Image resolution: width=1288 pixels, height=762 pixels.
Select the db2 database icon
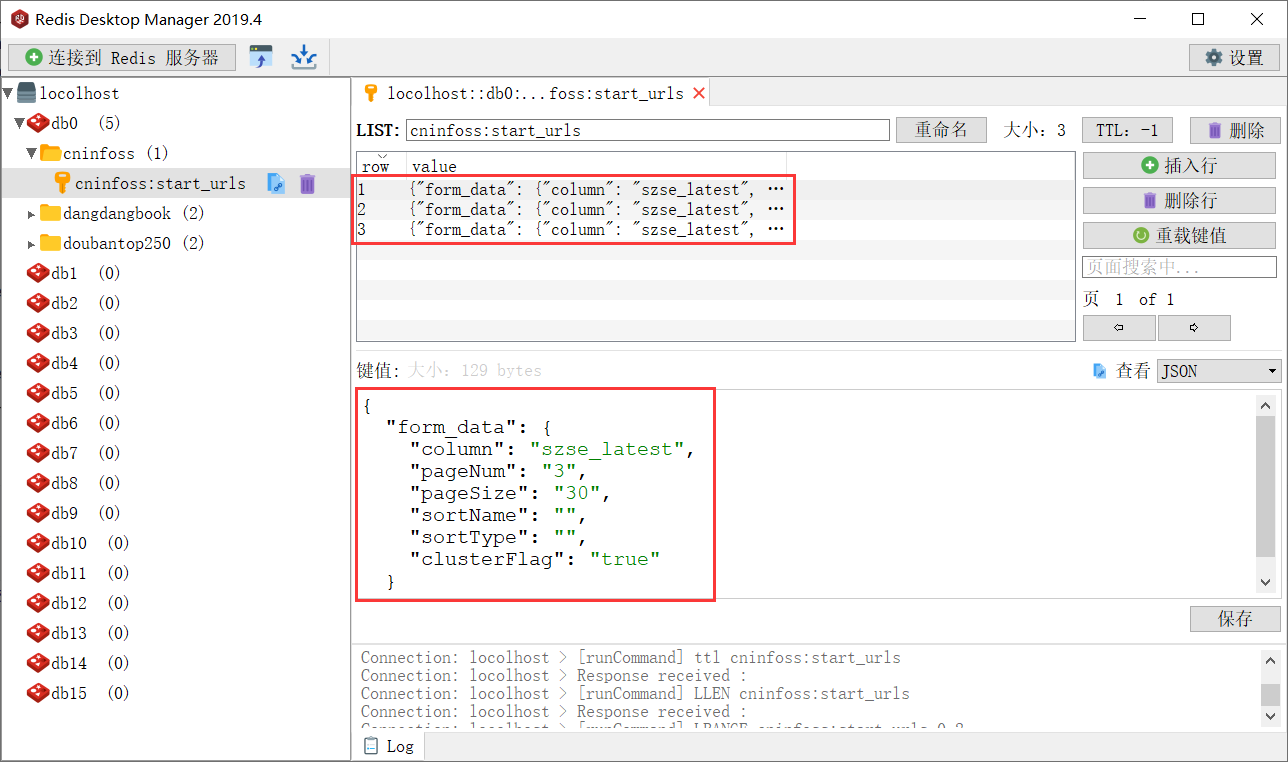click(x=38, y=303)
